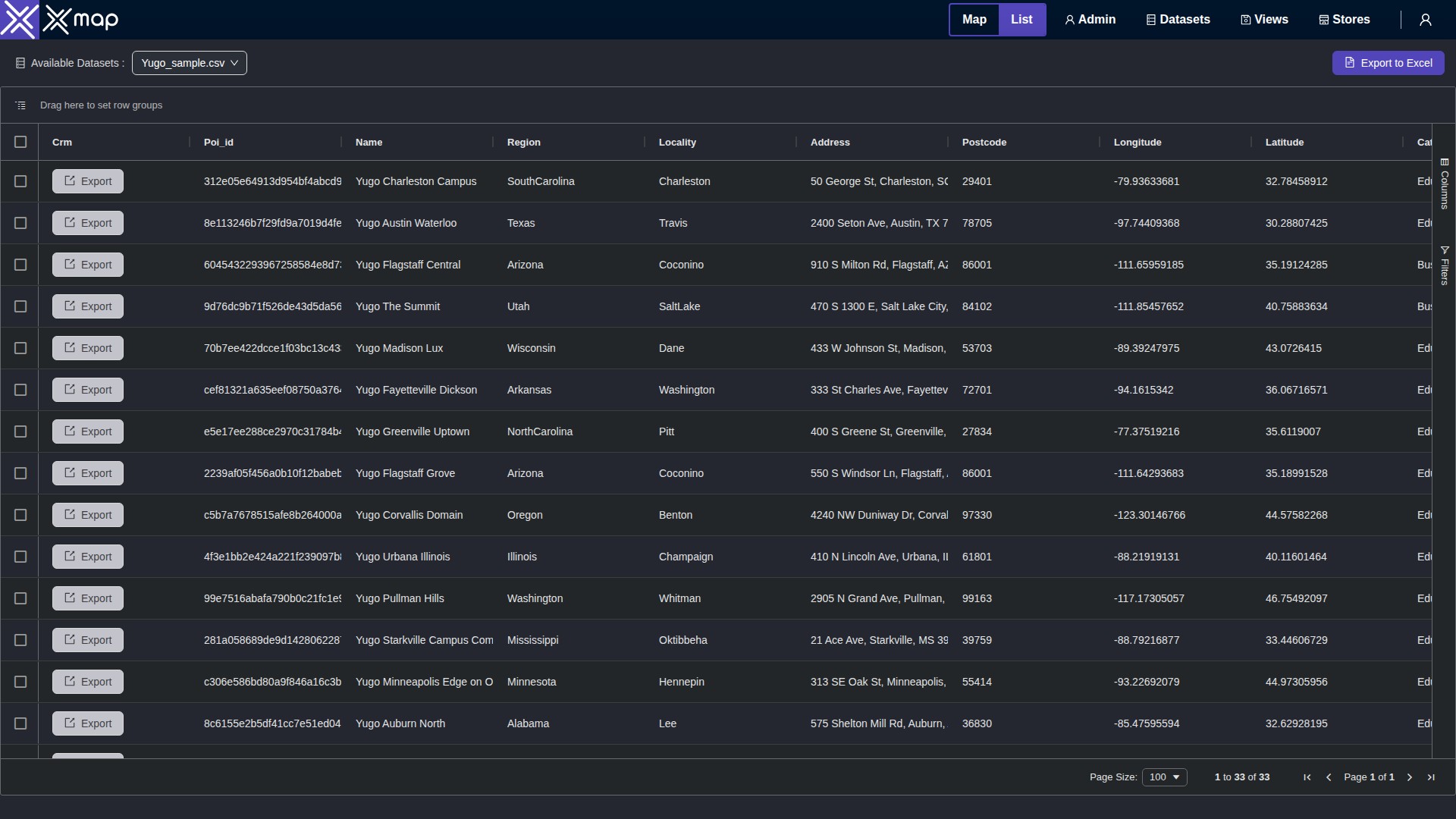Export the Yugo Flagstaff Grove row
Viewport: 1456px width, 819px height.
tap(88, 473)
